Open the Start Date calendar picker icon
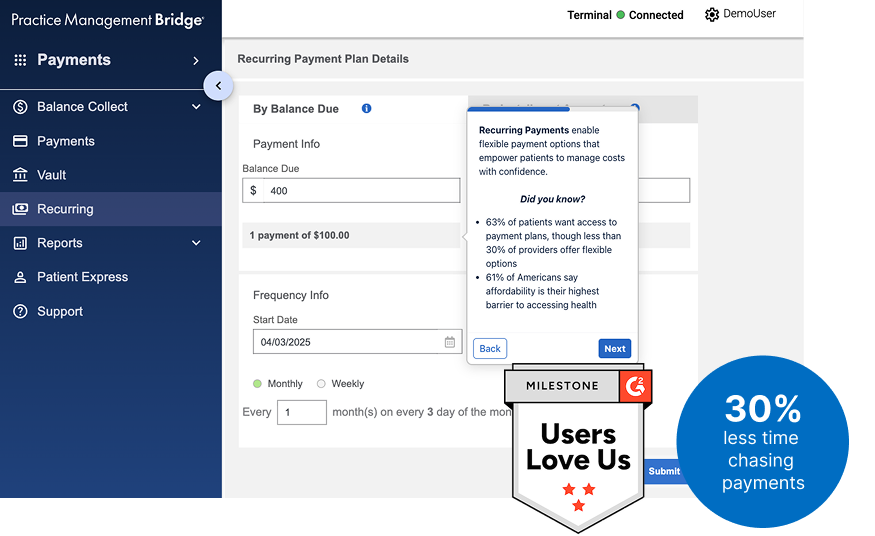875x536 pixels. 450,342
